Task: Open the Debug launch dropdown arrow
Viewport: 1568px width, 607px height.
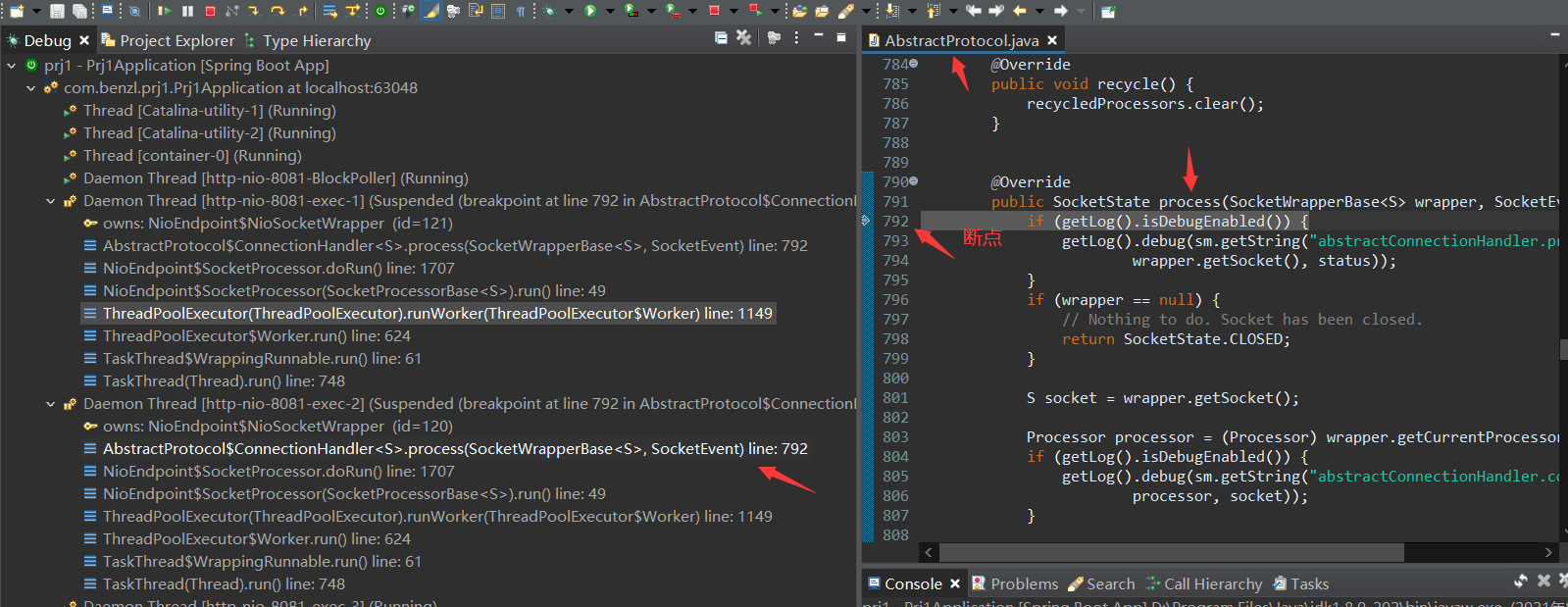Action: click(x=569, y=11)
